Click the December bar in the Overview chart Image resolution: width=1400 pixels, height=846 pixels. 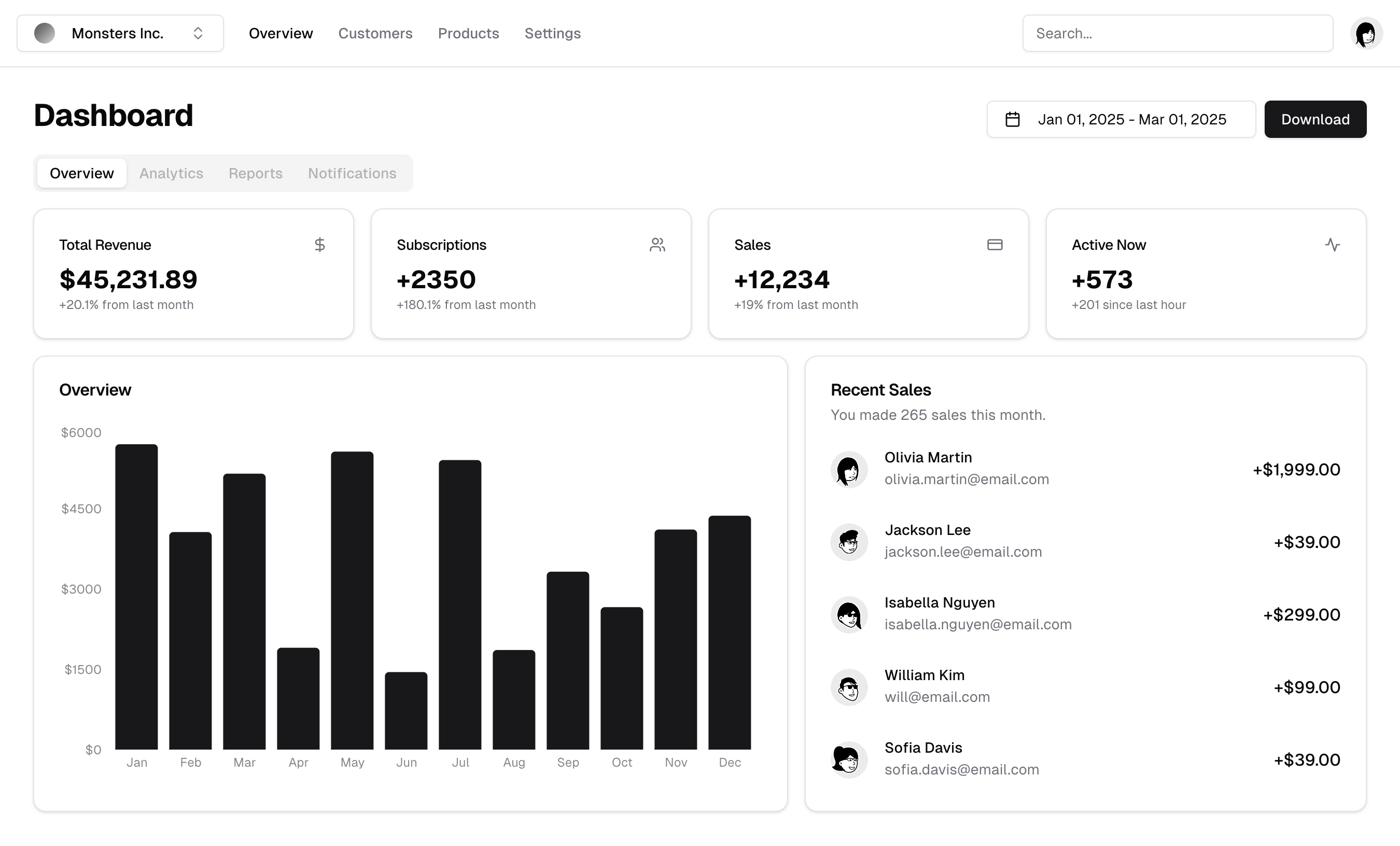tap(729, 631)
